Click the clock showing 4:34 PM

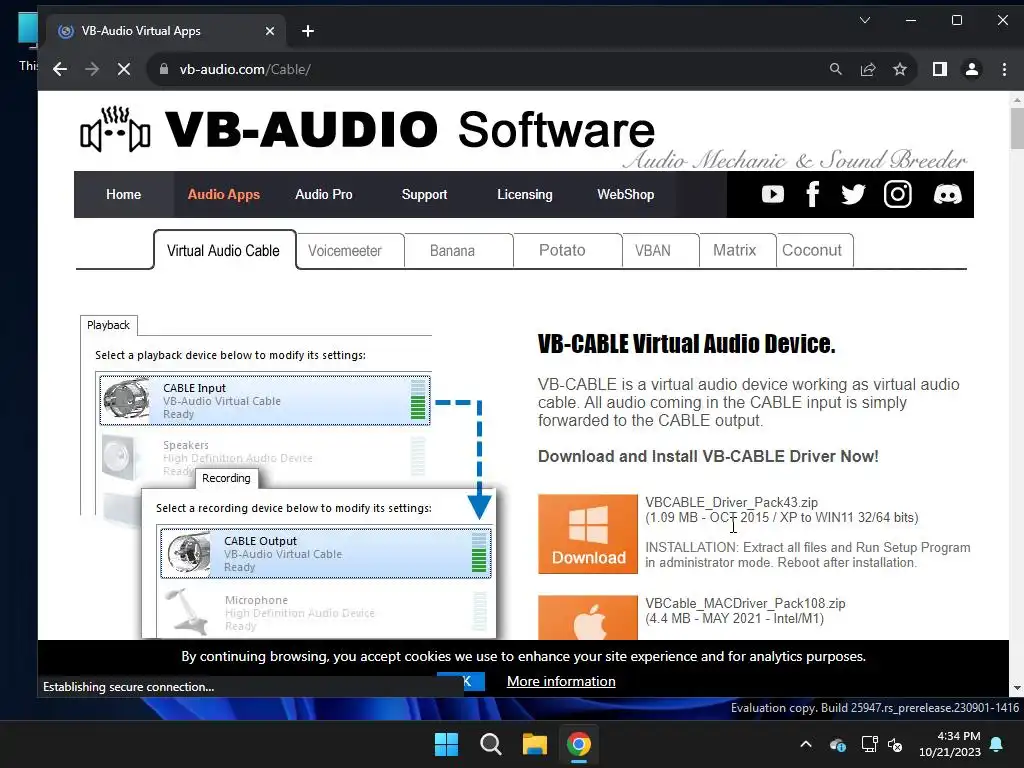[959, 736]
